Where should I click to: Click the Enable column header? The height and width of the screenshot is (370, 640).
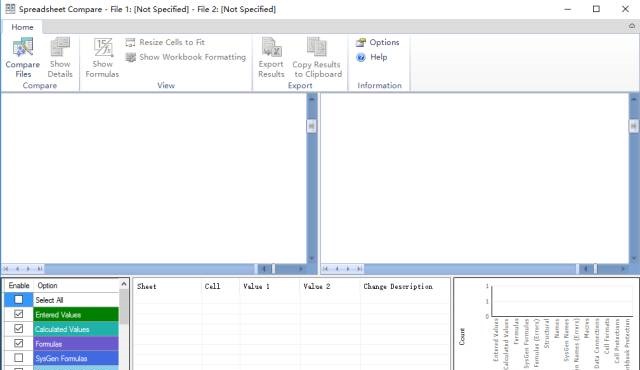[x=19, y=286]
